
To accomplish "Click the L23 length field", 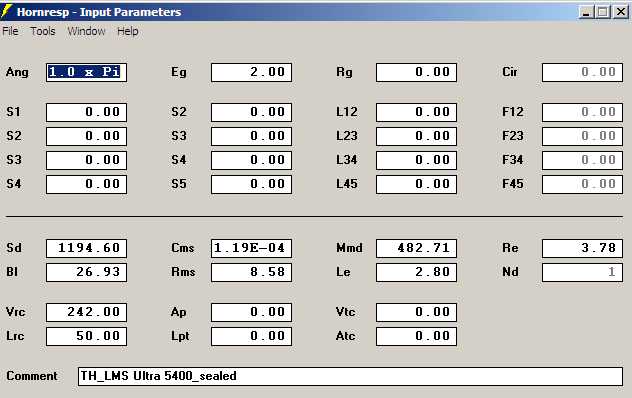I will click(416, 136).
